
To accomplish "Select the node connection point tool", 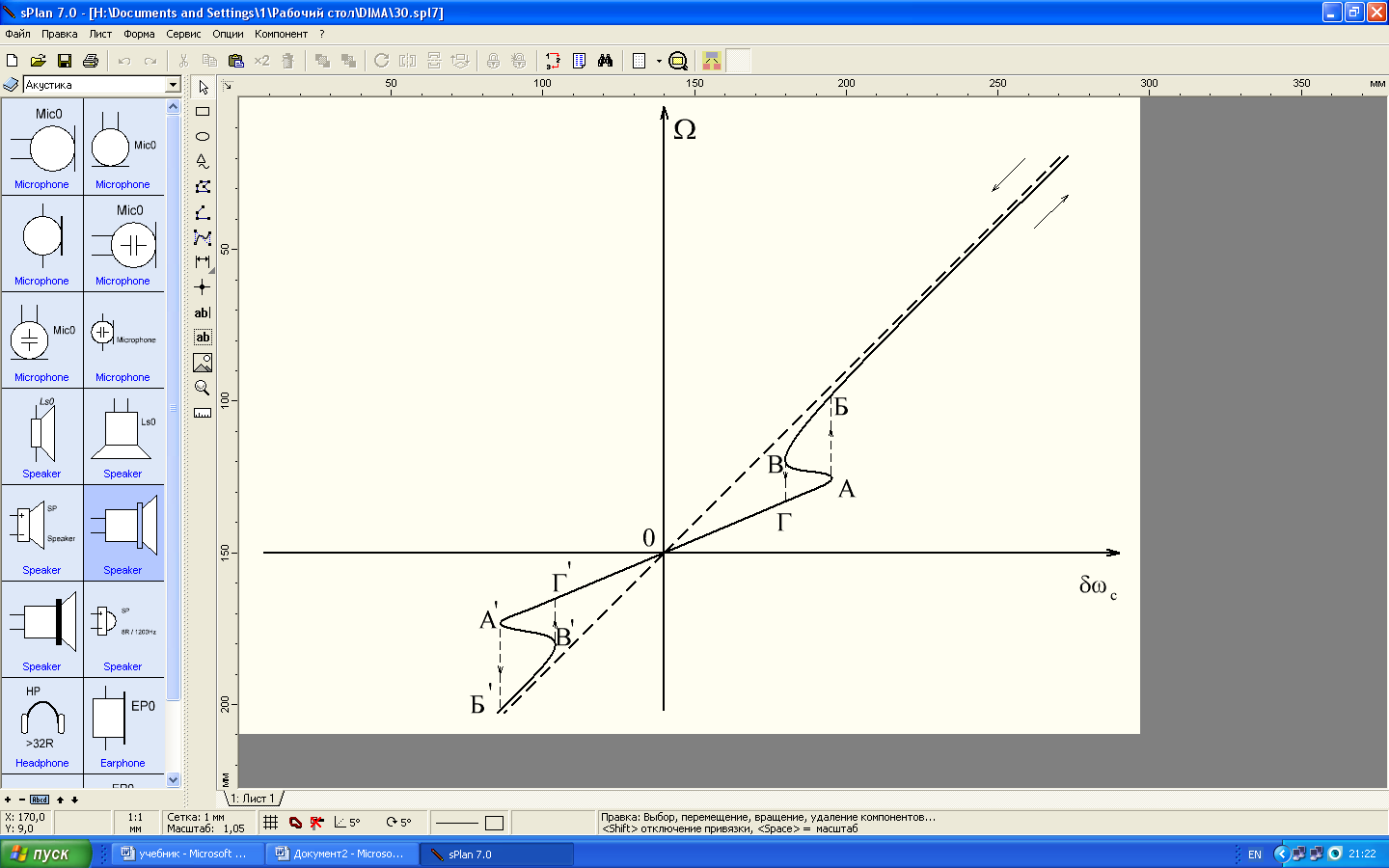I will [203, 287].
